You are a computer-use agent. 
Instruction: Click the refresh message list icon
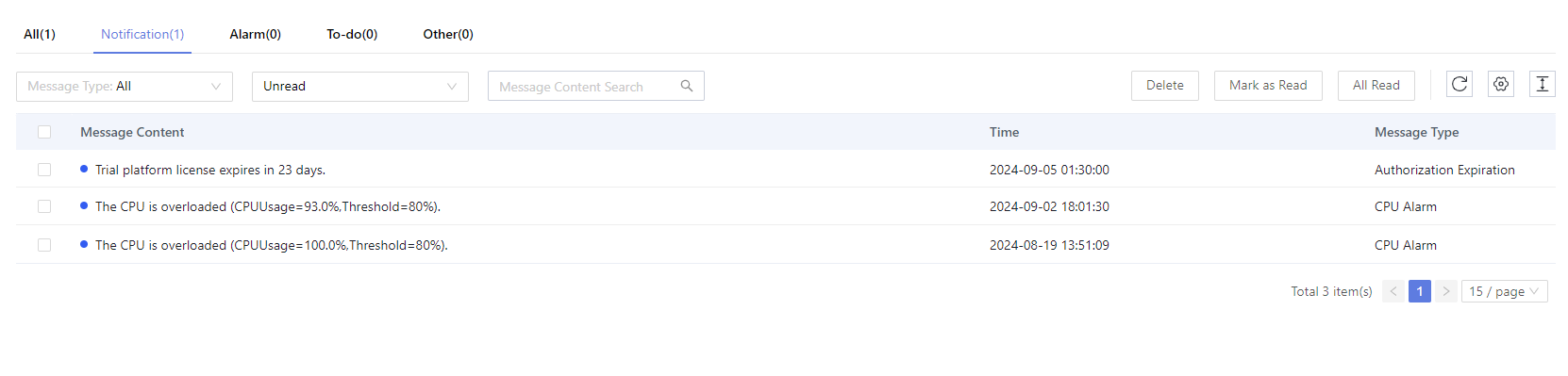pos(1460,85)
